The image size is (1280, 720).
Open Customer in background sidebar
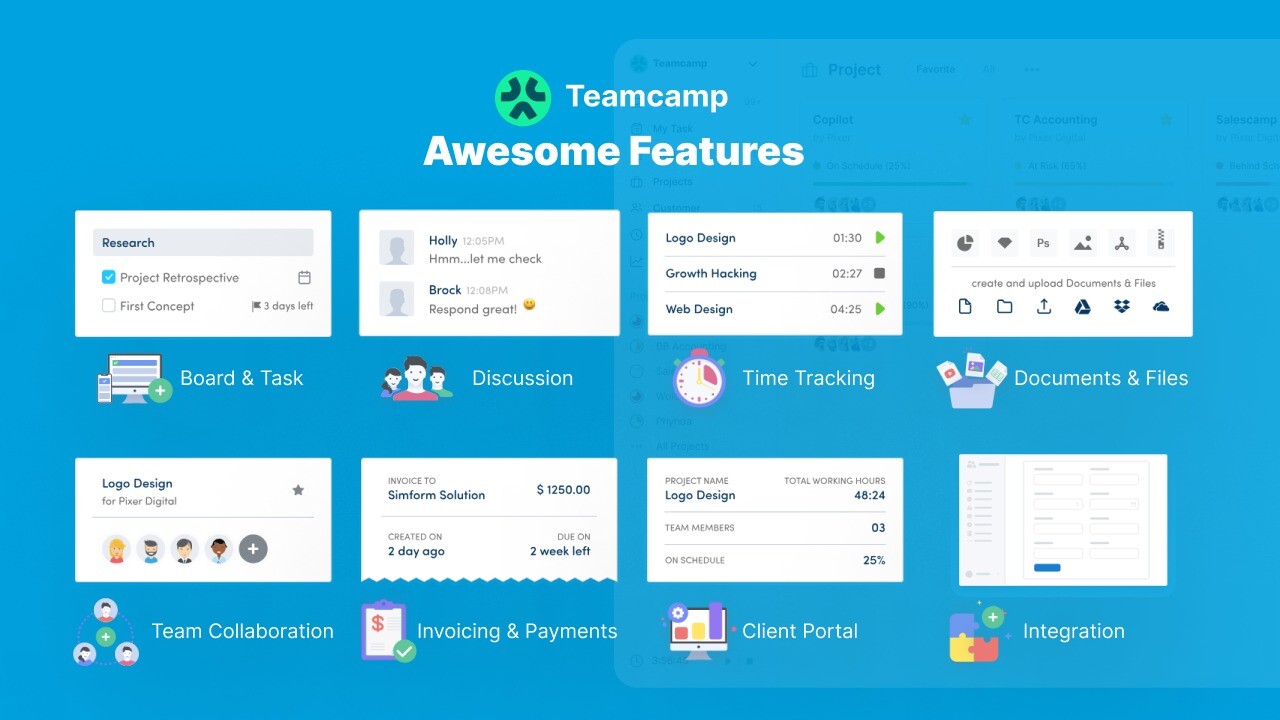(677, 208)
